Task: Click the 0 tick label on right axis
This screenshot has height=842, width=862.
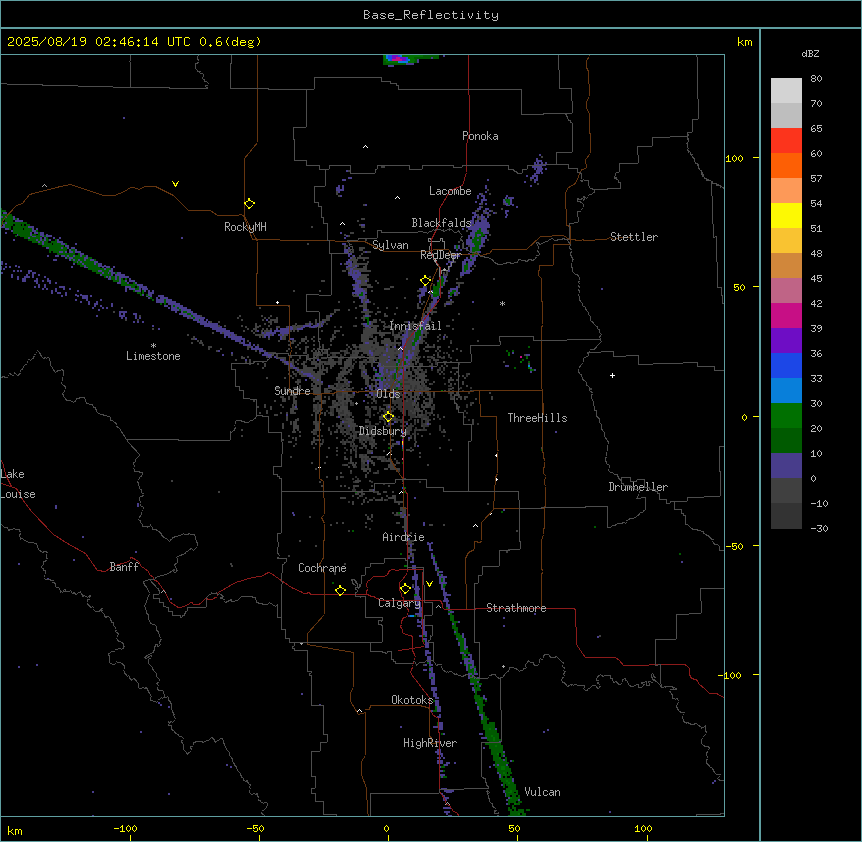Action: tap(744, 418)
